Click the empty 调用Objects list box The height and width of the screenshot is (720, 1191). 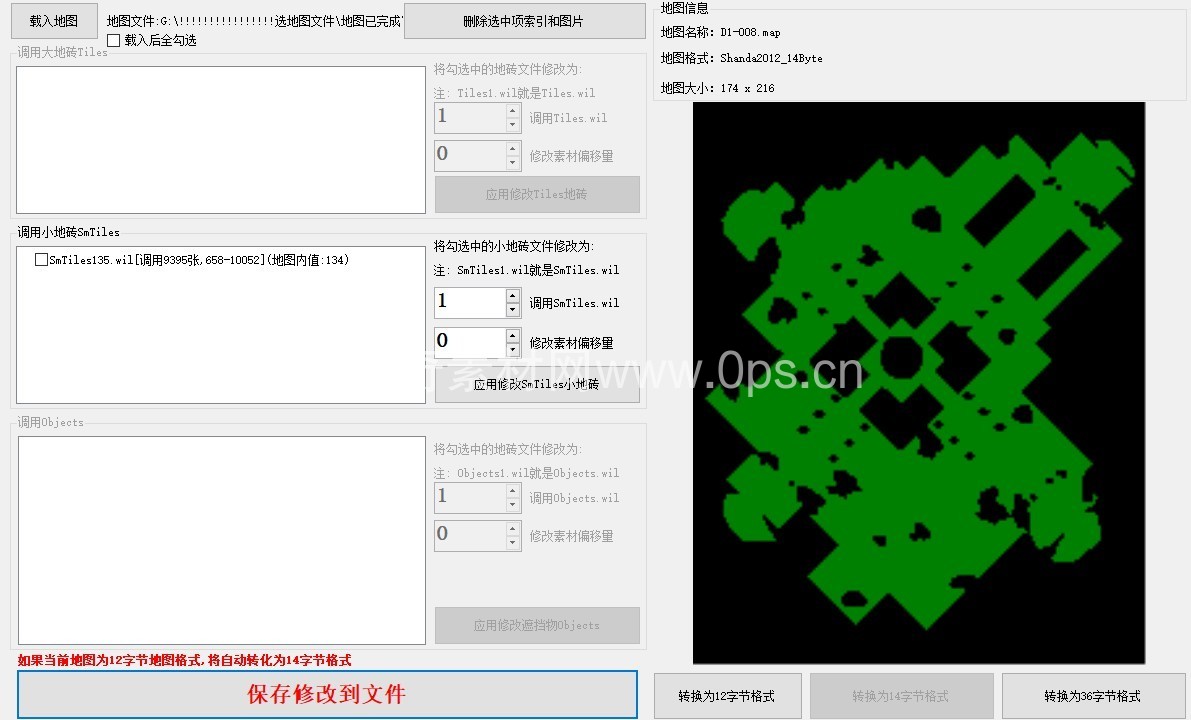[x=221, y=540]
